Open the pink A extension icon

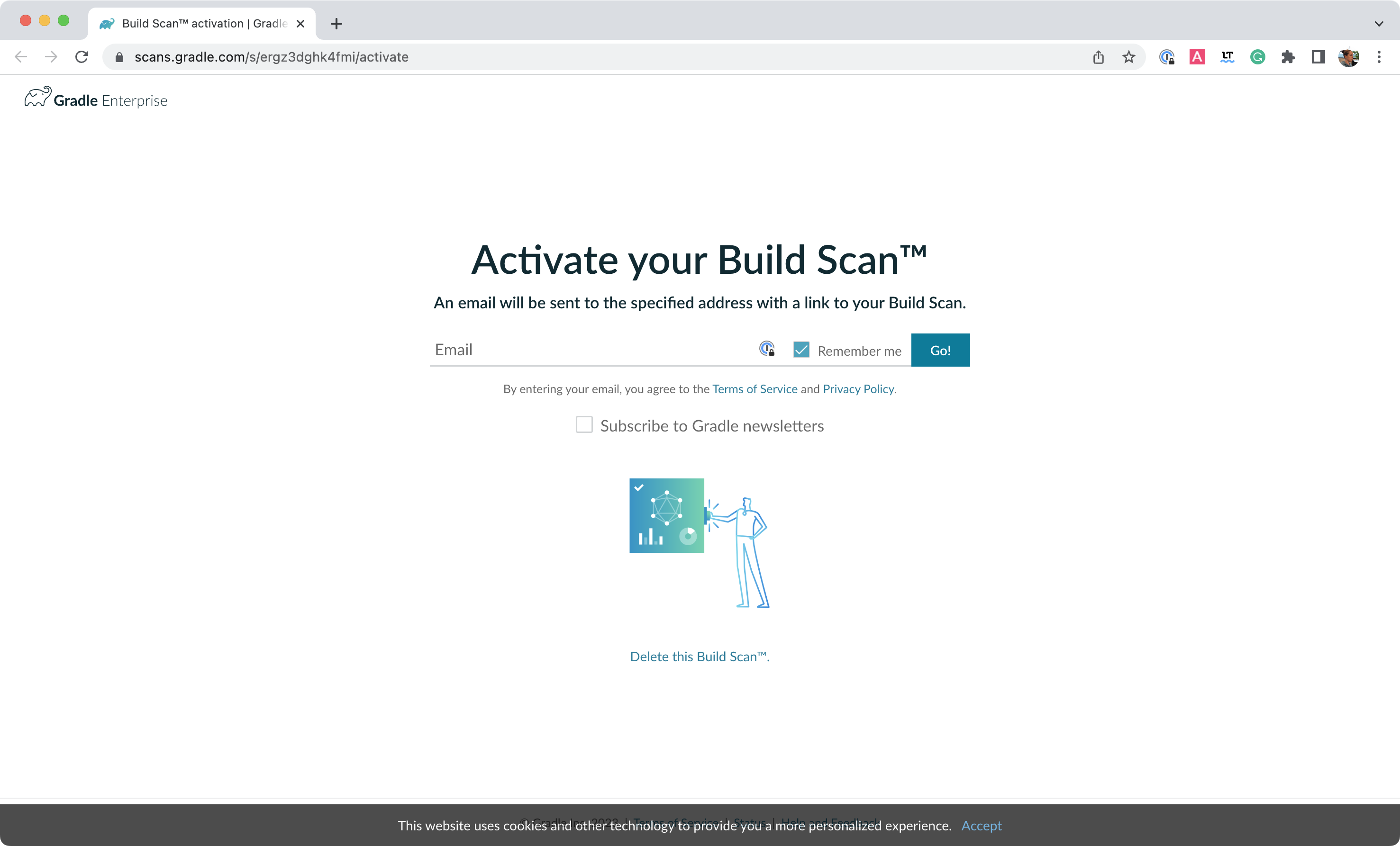[x=1197, y=57]
